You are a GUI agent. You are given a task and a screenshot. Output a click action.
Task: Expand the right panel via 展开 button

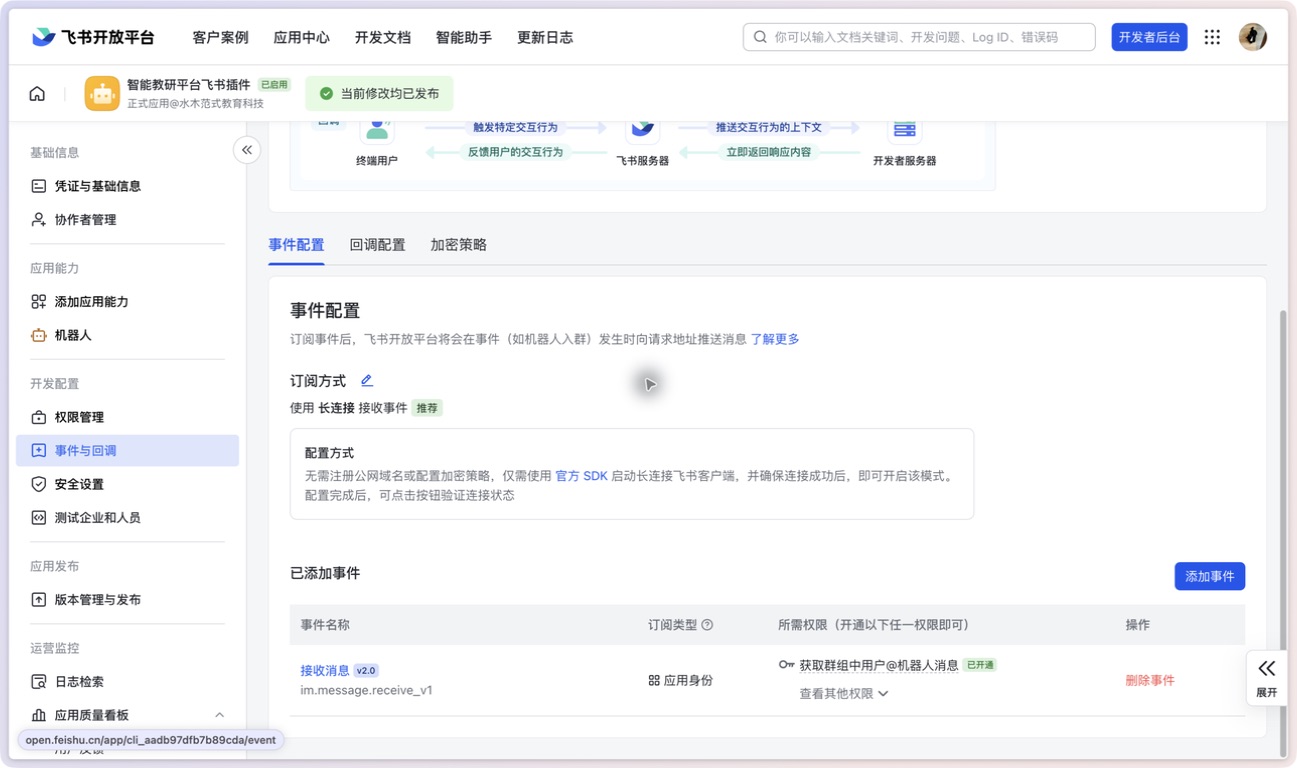1266,677
